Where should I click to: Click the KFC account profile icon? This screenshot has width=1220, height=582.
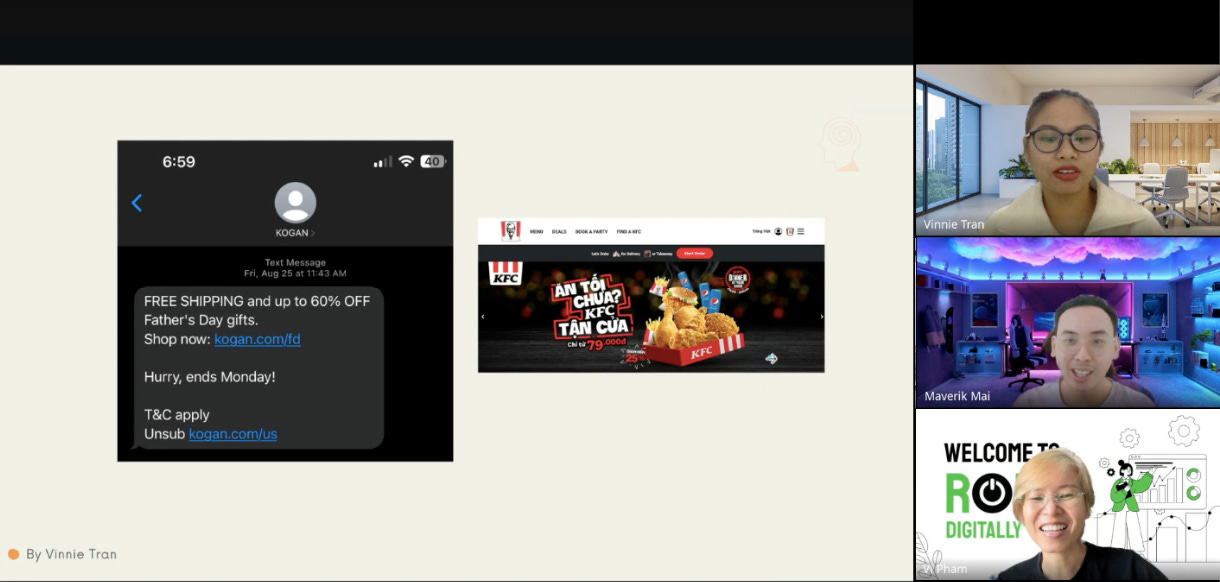(x=778, y=231)
